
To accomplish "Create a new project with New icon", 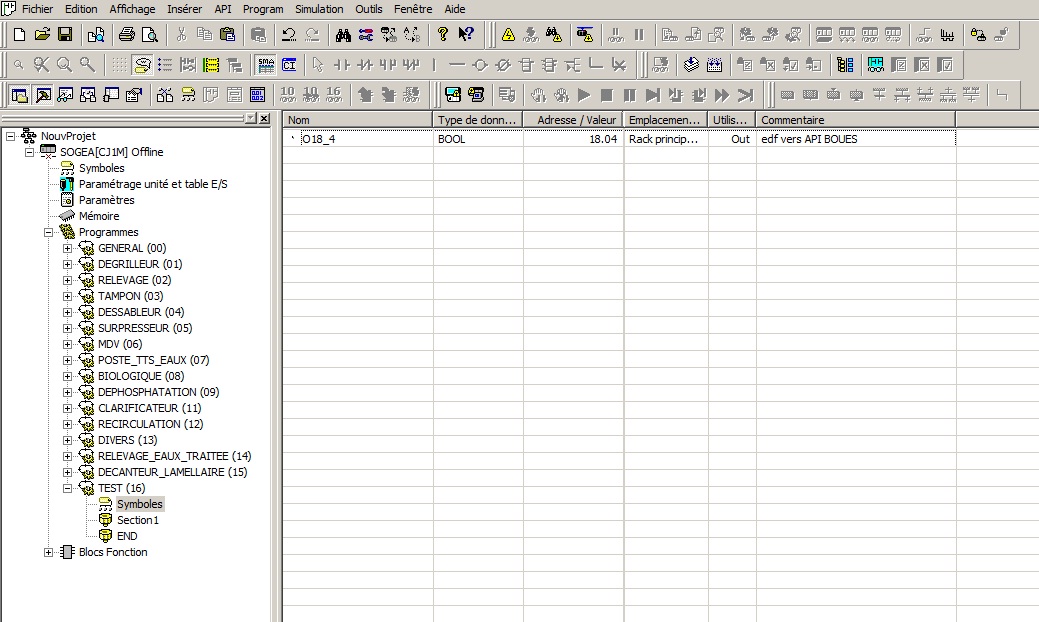I will tap(19, 35).
